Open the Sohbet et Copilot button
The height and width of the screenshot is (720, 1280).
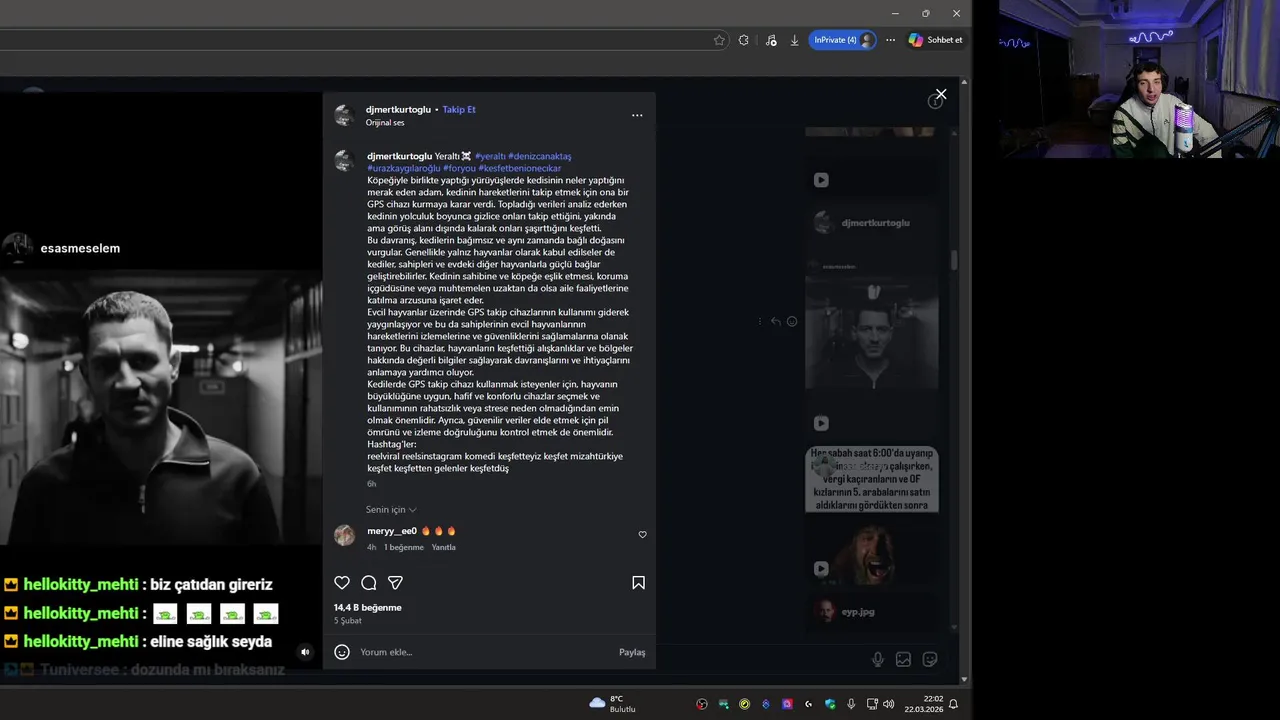[935, 40]
